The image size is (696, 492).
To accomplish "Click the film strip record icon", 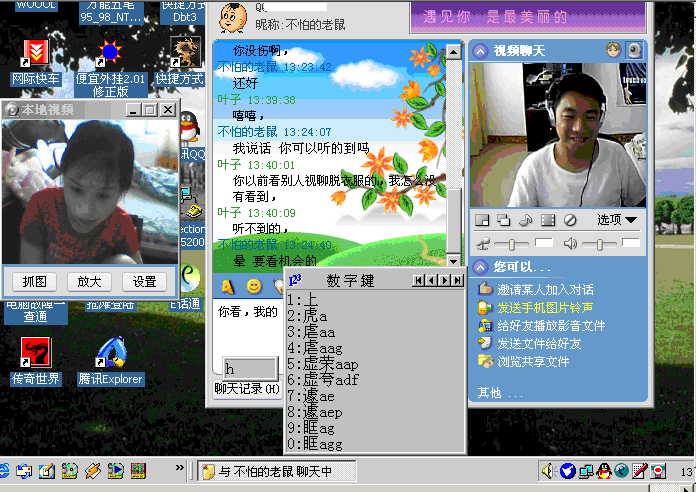I will 548,220.
